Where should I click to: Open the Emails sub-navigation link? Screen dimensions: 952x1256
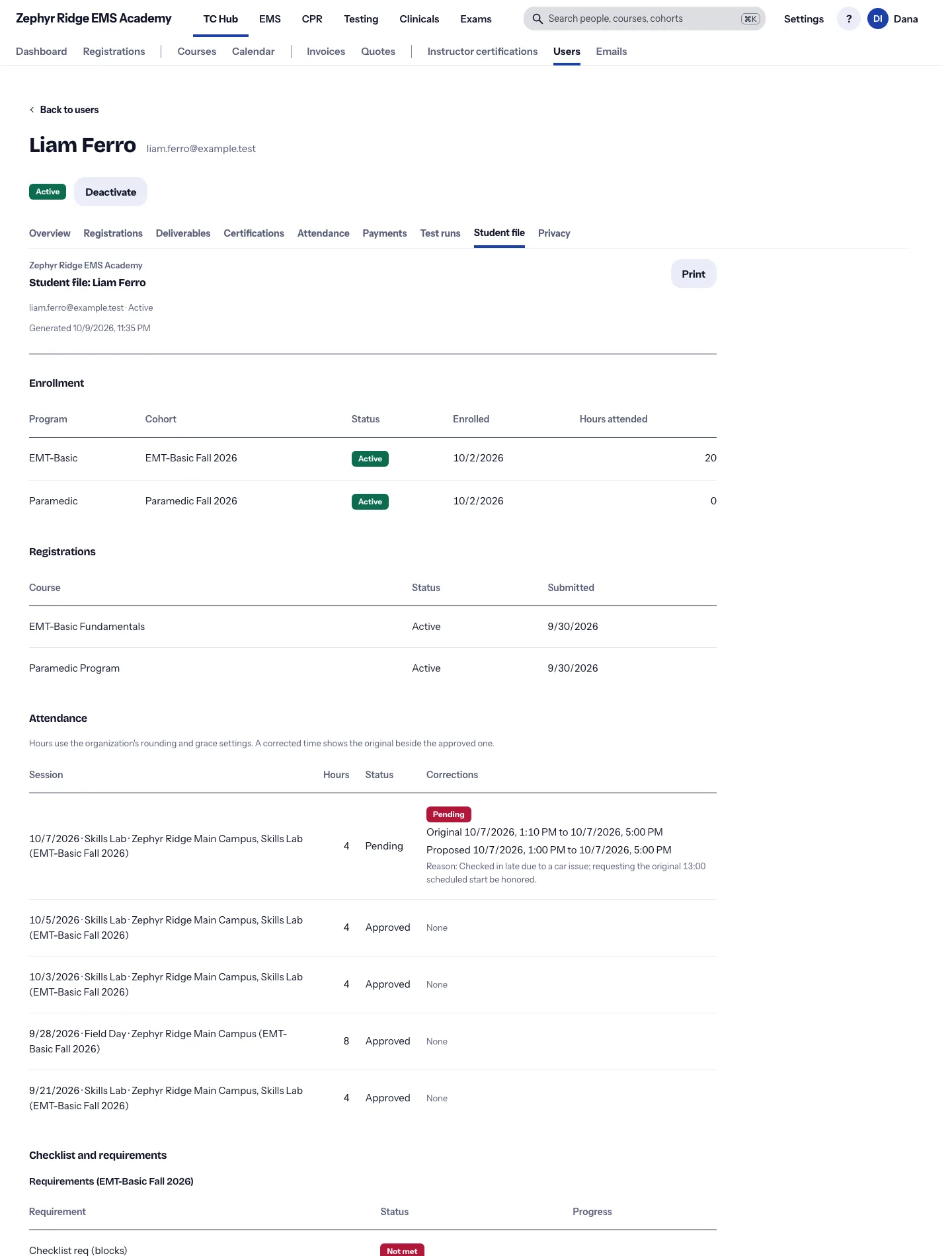point(612,52)
